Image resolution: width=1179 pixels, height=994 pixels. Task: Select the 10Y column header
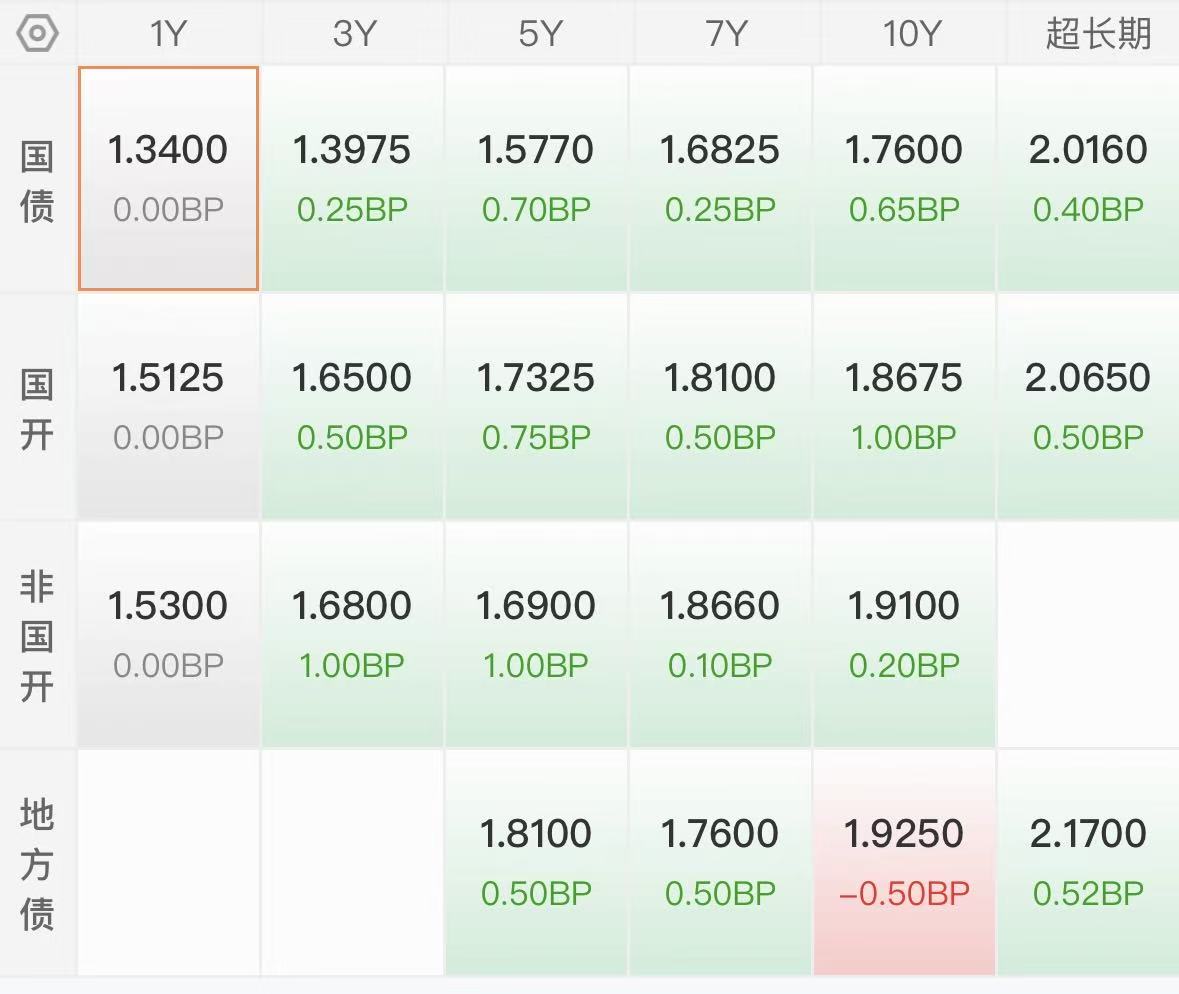point(911,33)
